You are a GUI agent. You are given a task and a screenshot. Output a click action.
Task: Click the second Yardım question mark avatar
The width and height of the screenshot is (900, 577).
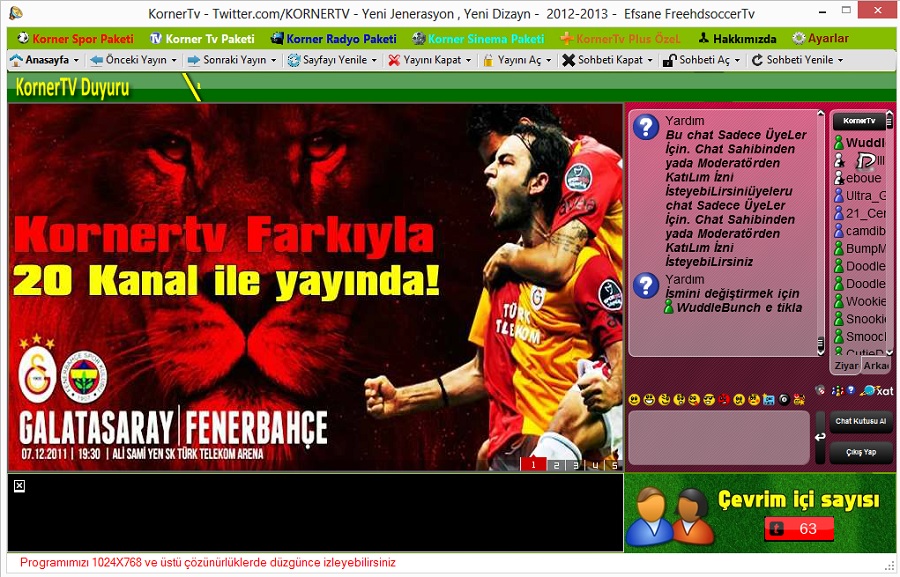646,285
